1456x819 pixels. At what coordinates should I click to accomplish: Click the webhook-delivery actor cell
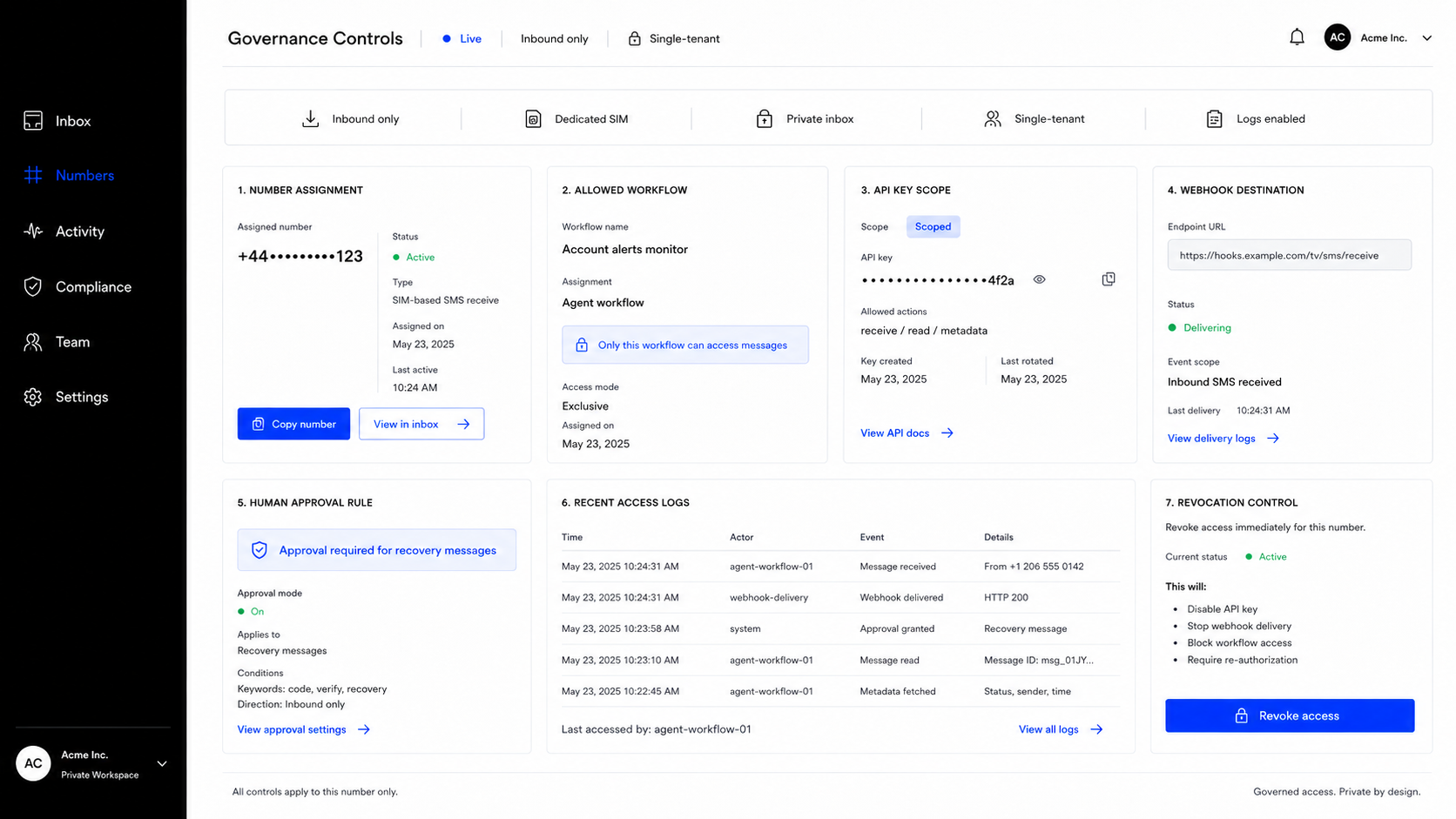click(x=769, y=598)
